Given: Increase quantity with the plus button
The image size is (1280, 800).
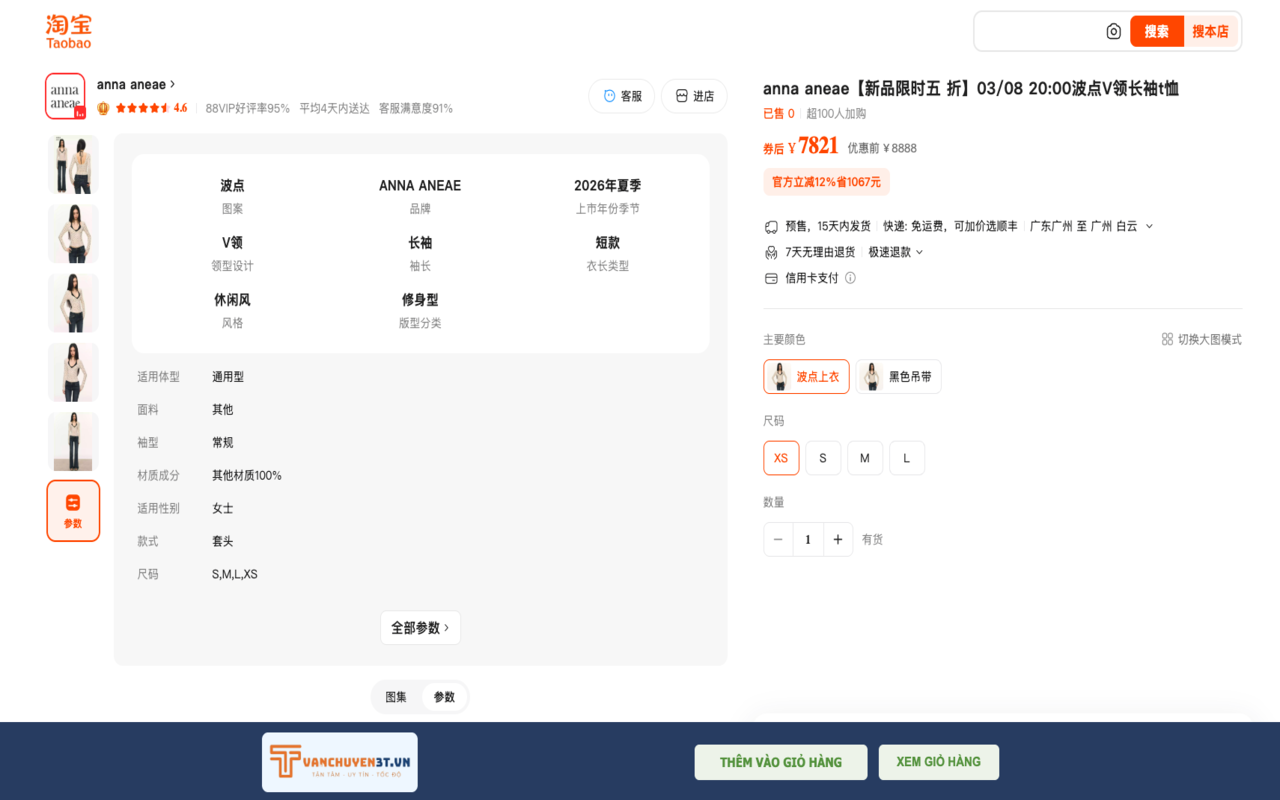Looking at the screenshot, I should pos(838,539).
